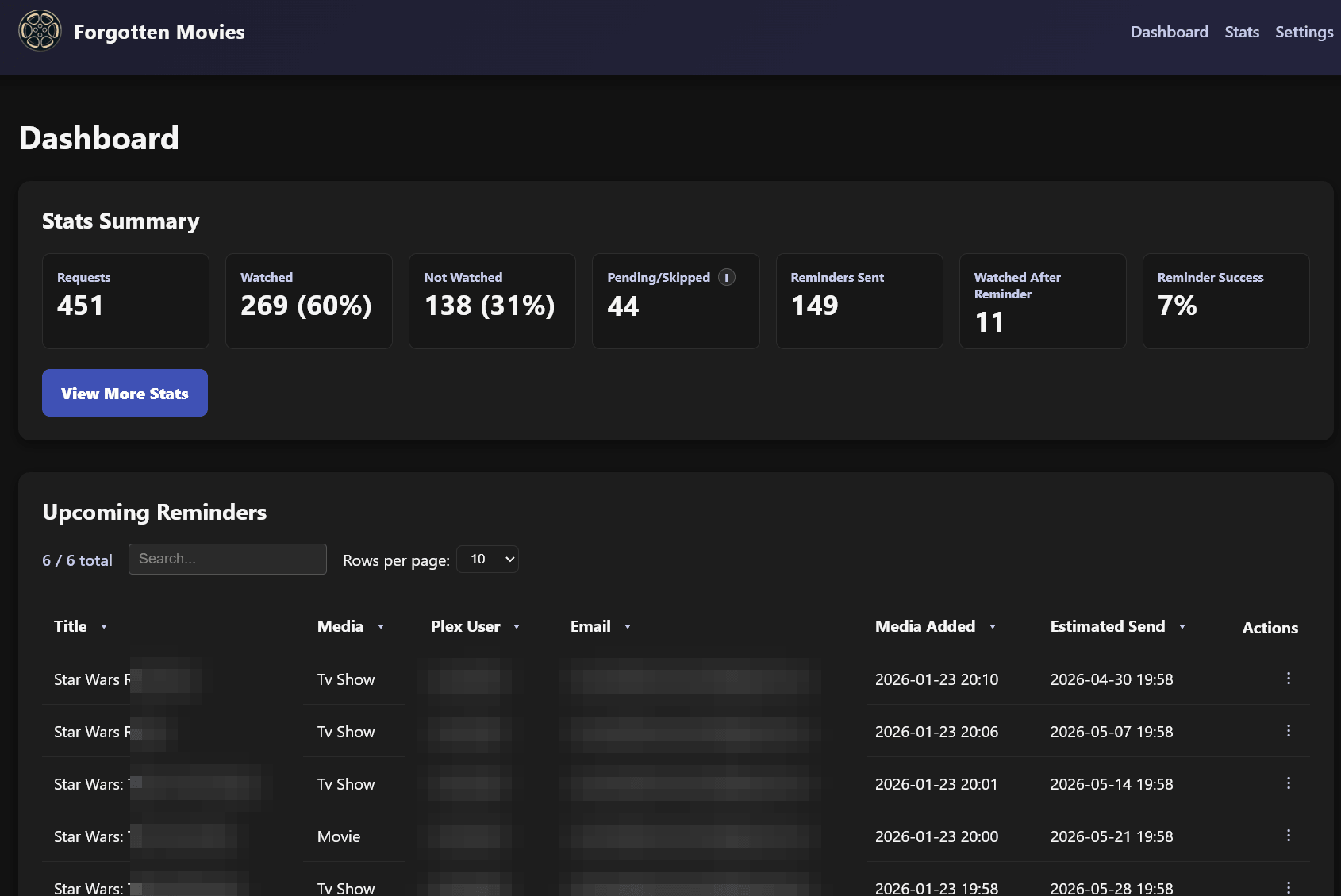Open actions menu for 2026-05-14 19:58 reminder
Image resolution: width=1341 pixels, height=896 pixels.
[1289, 783]
